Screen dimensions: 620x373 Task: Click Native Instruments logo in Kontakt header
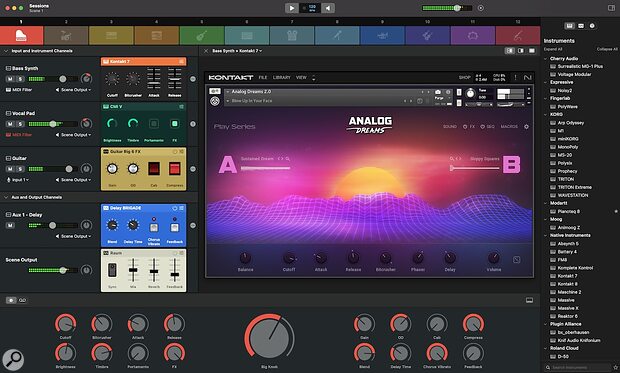527,77
